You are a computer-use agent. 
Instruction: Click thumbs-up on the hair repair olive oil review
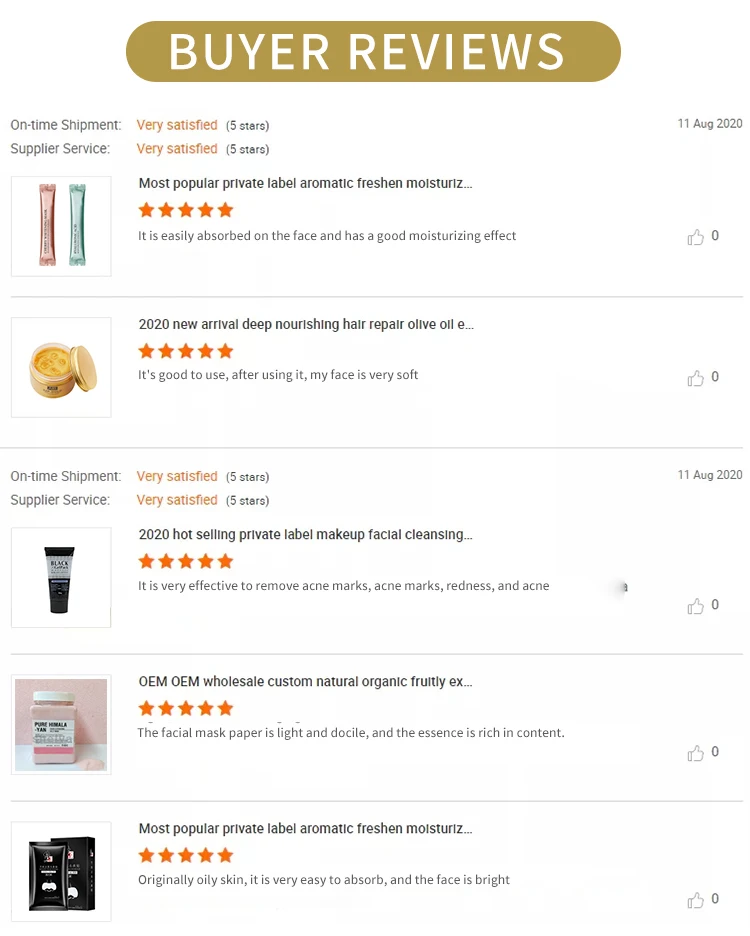(x=695, y=378)
